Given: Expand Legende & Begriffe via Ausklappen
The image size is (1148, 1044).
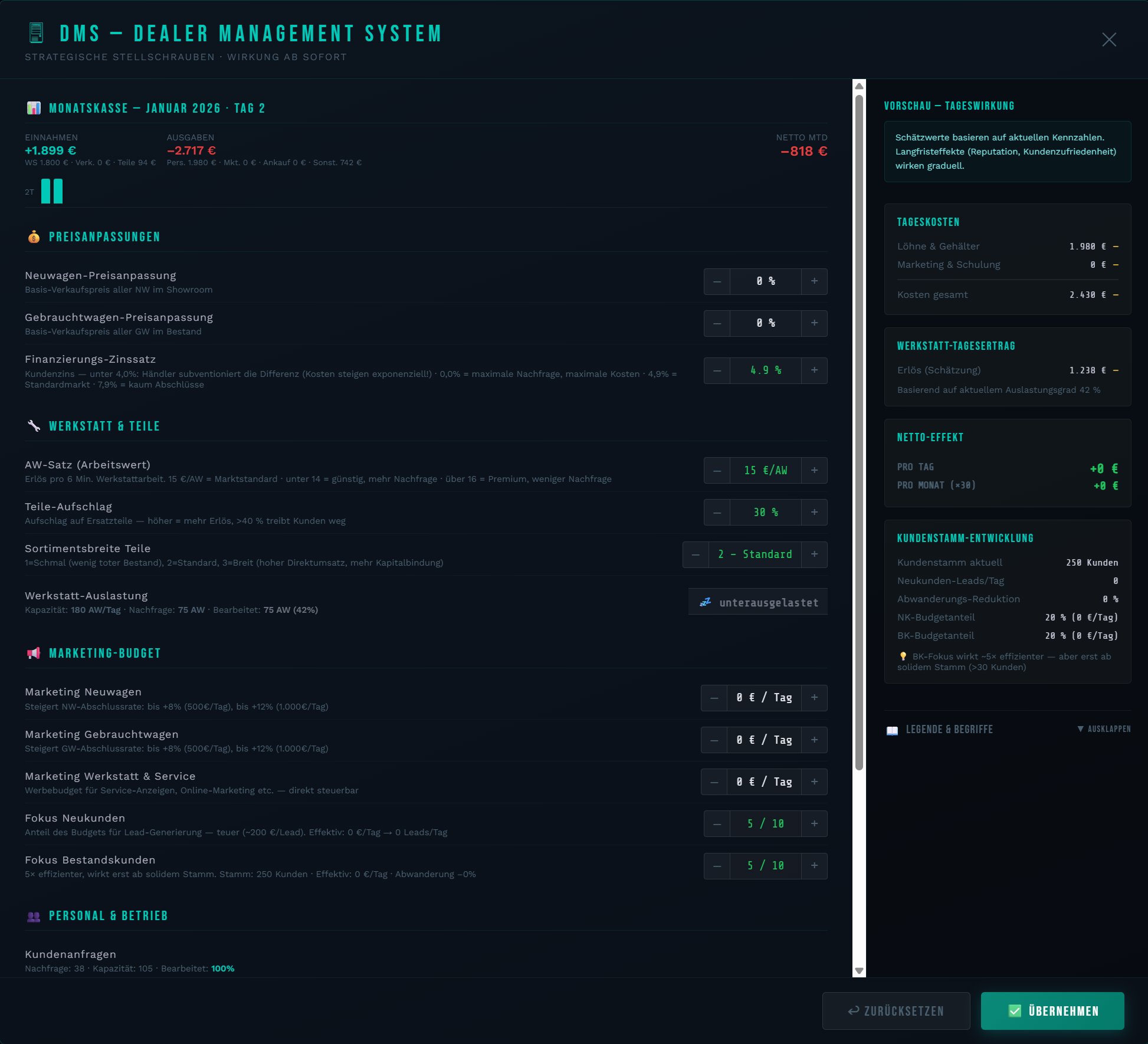Looking at the screenshot, I should point(1104,729).
